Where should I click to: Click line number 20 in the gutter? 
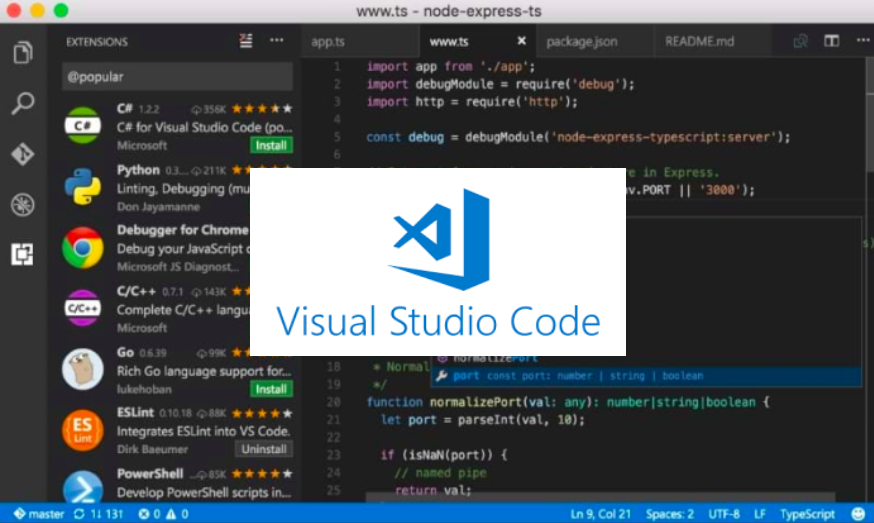[333, 402]
